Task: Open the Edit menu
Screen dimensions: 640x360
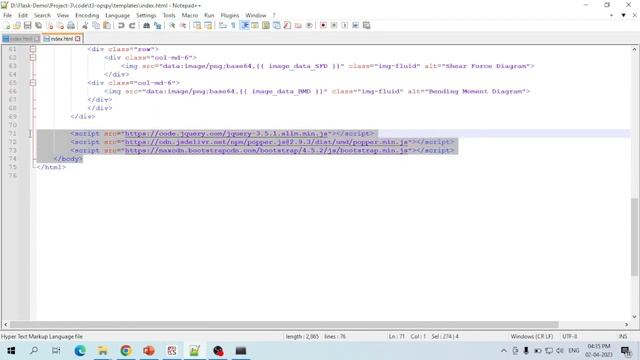Action: click(23, 15)
